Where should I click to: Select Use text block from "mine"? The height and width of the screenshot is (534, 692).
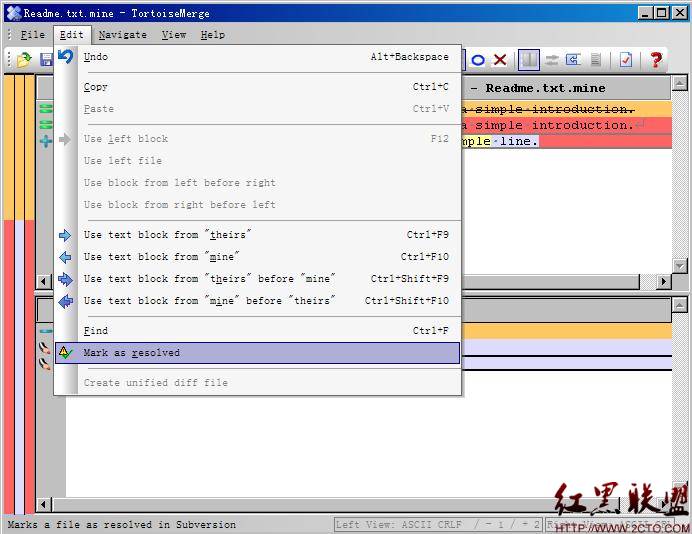tap(258, 257)
